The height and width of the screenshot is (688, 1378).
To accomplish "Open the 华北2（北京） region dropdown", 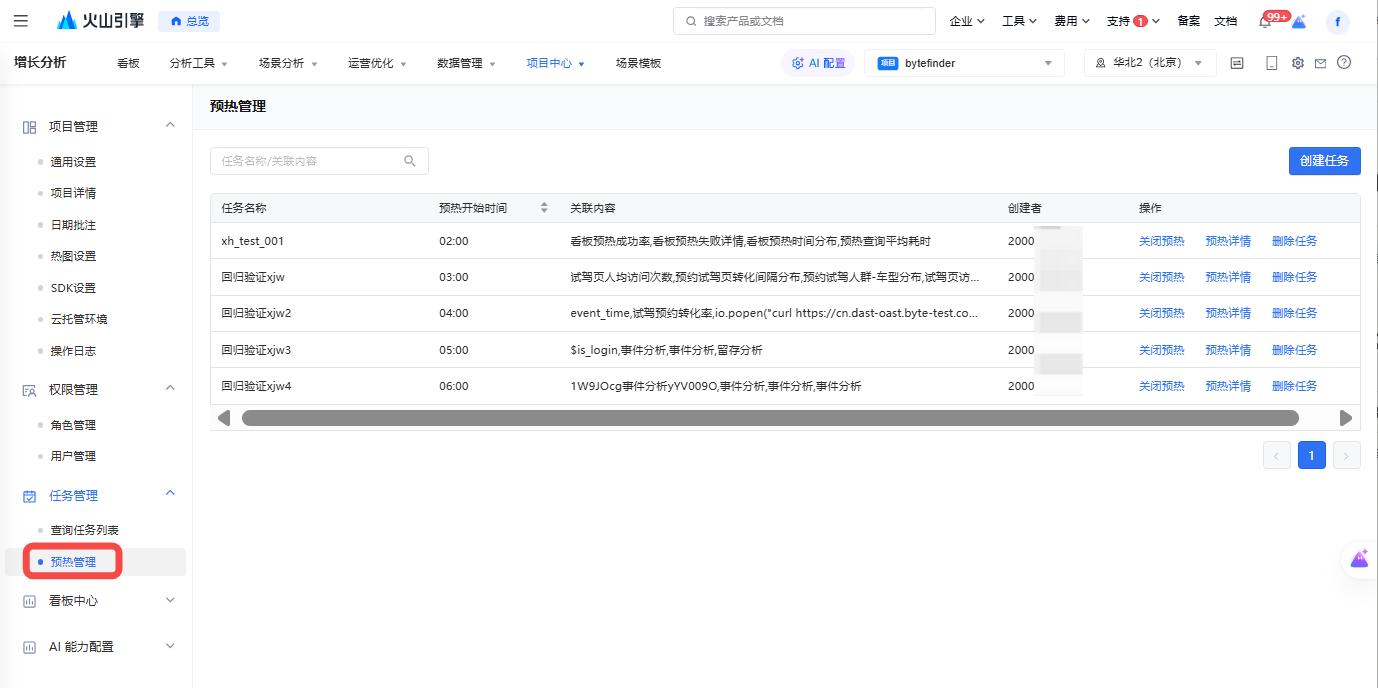I will click(1150, 63).
